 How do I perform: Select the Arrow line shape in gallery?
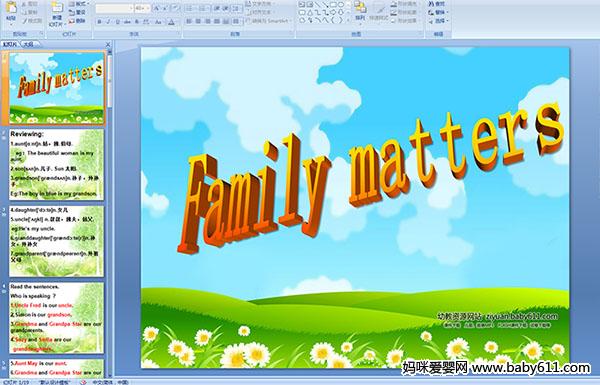point(325,5)
